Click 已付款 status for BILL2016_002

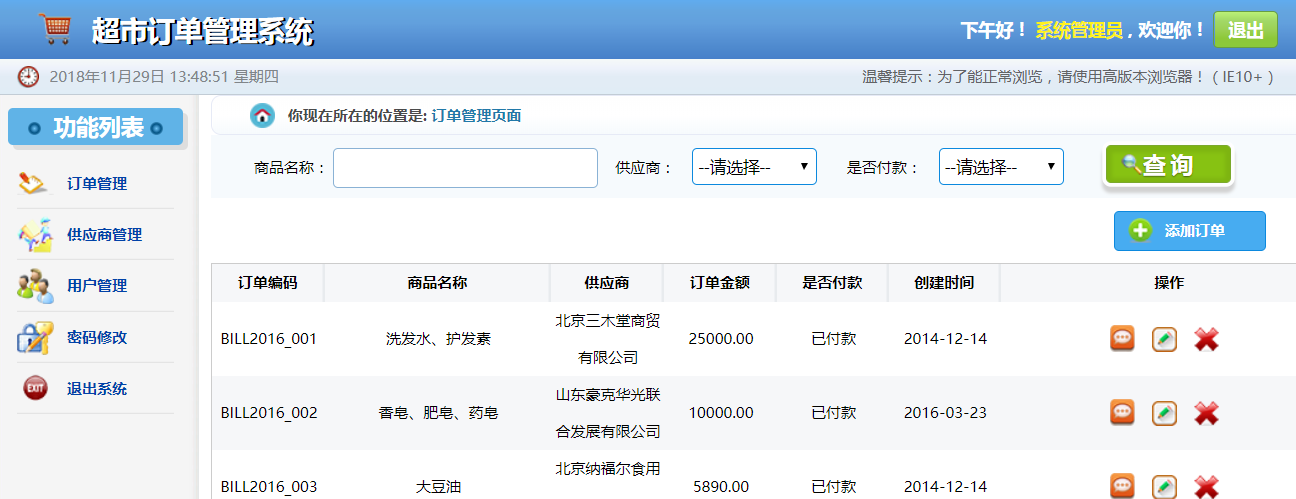[833, 413]
